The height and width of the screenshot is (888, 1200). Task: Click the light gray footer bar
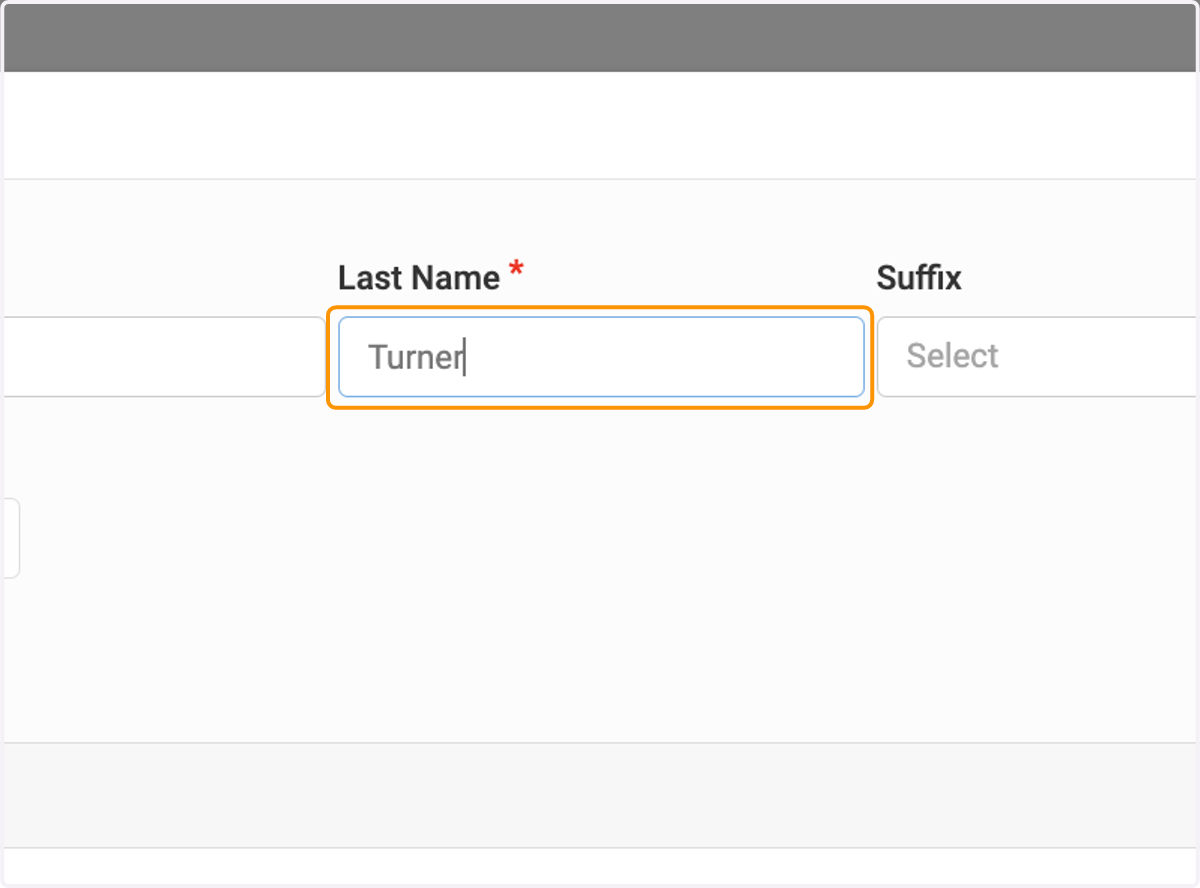coord(600,795)
